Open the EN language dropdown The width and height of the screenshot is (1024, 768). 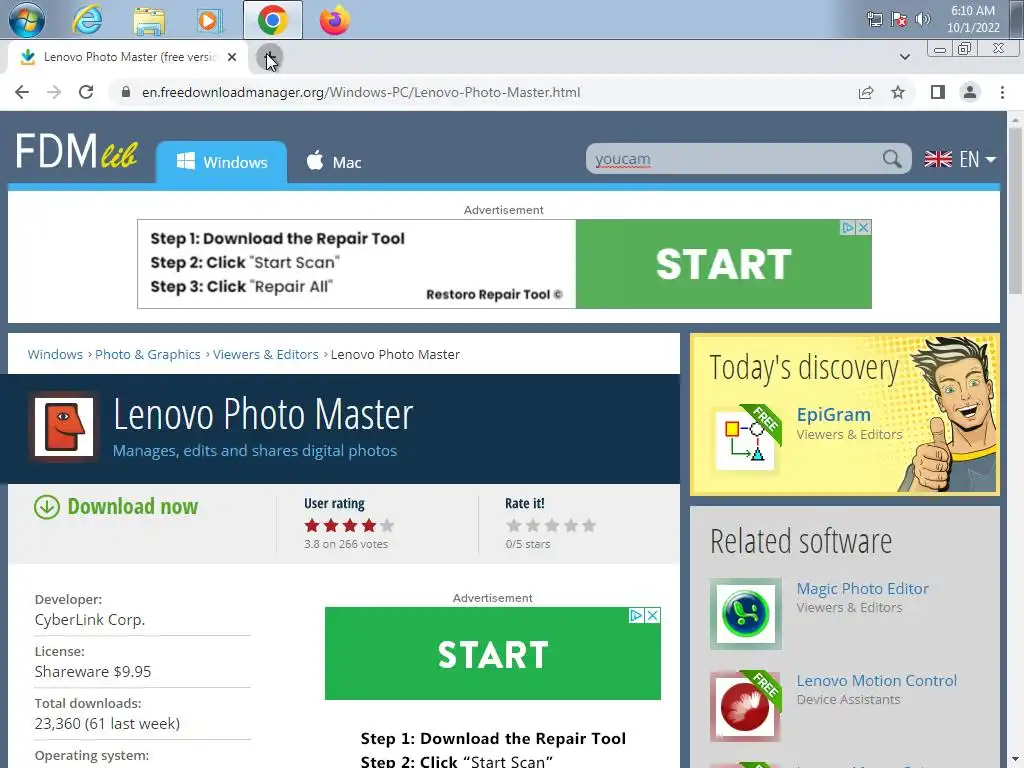pos(960,159)
